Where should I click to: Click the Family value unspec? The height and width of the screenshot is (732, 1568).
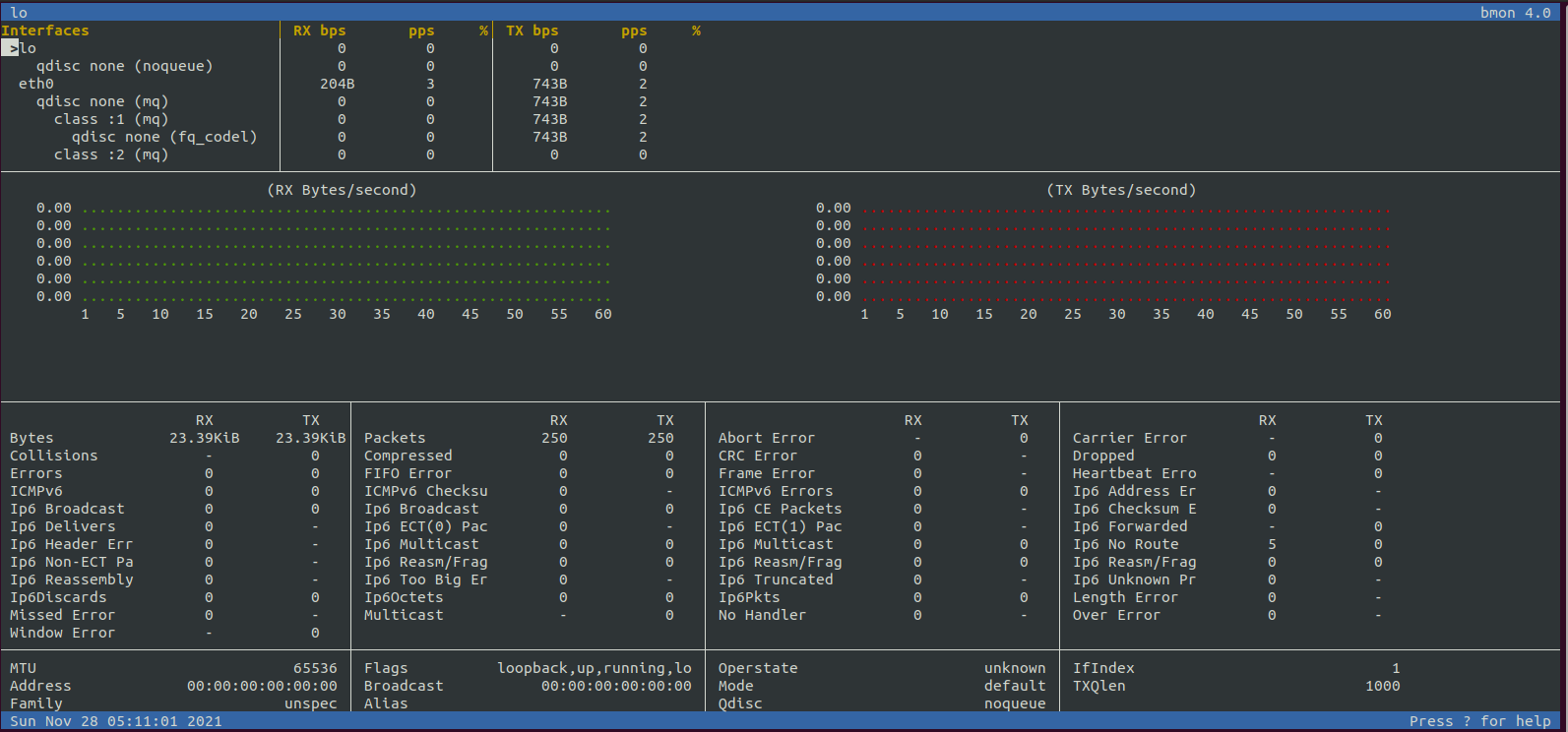[311, 703]
